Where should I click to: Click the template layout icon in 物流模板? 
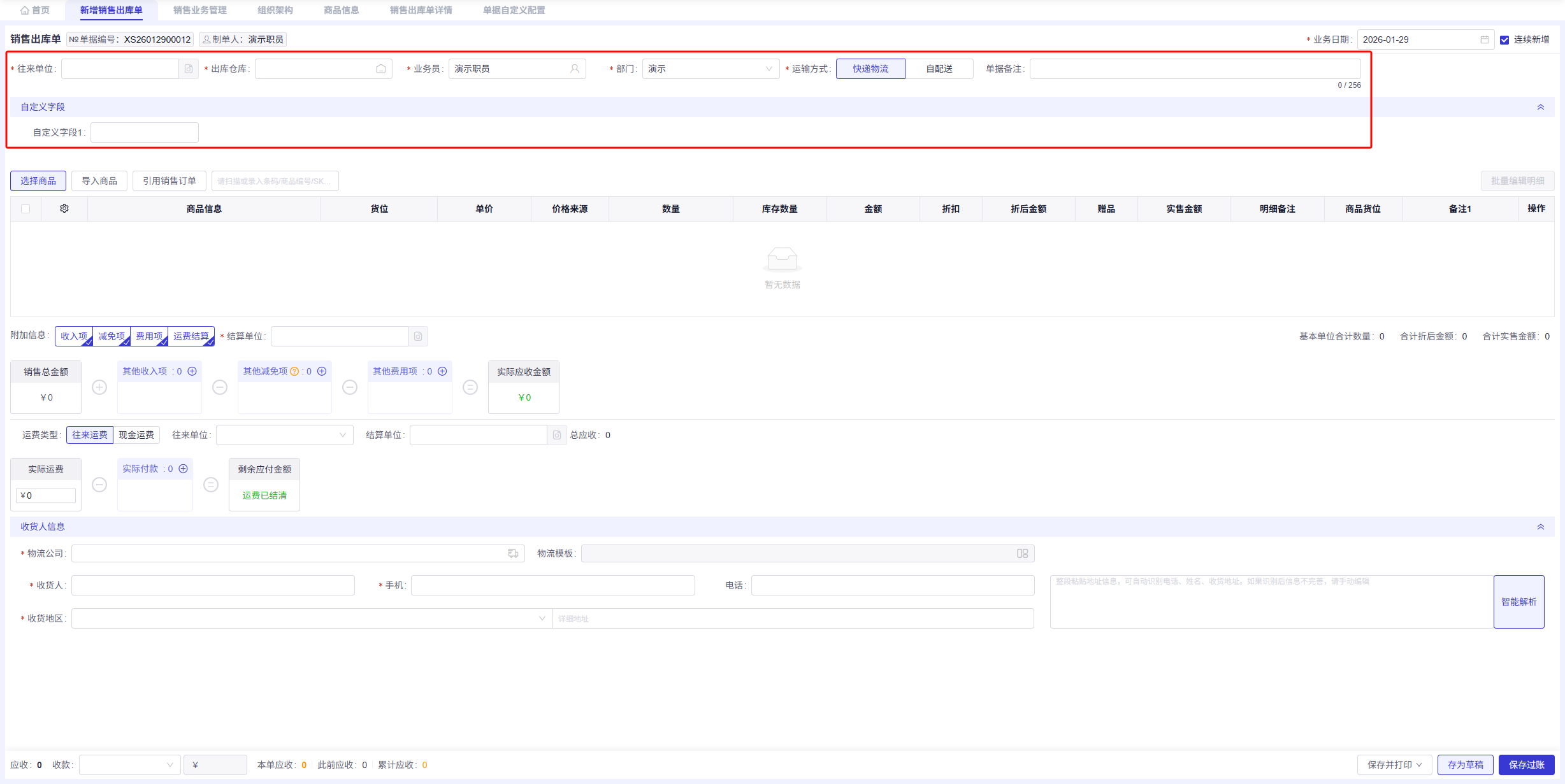pos(1023,553)
